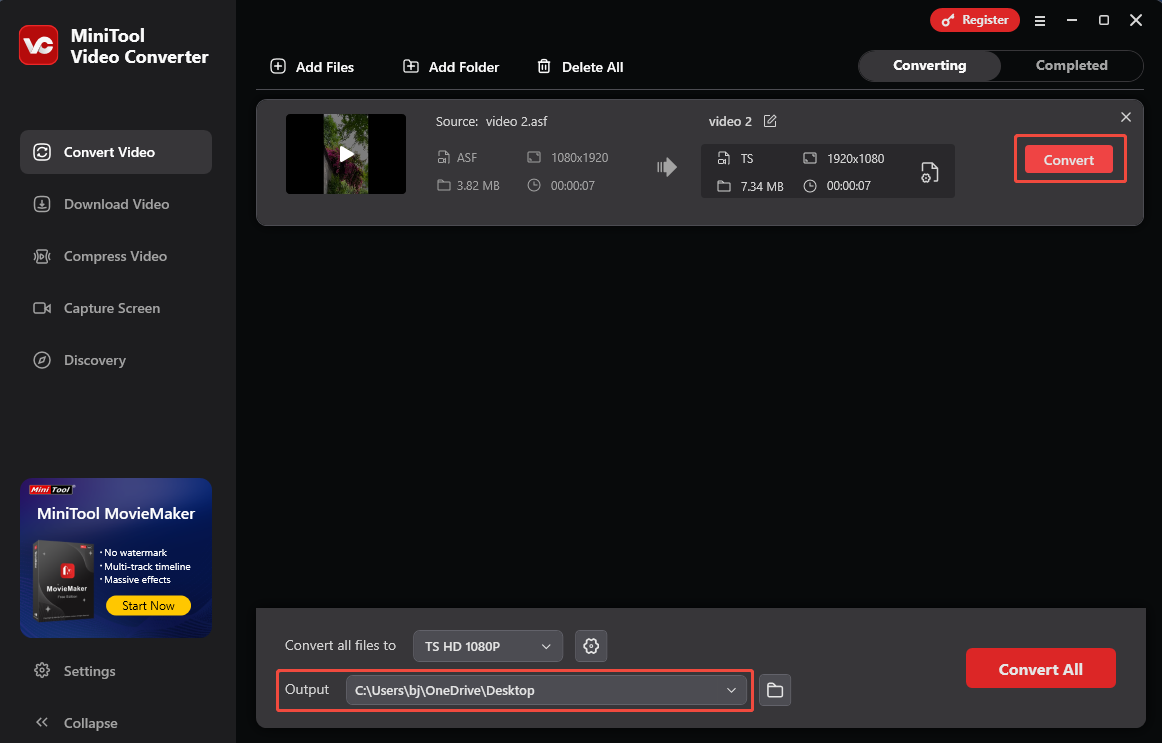Click Convert for video 2
This screenshot has width=1162, height=743.
tap(1069, 159)
